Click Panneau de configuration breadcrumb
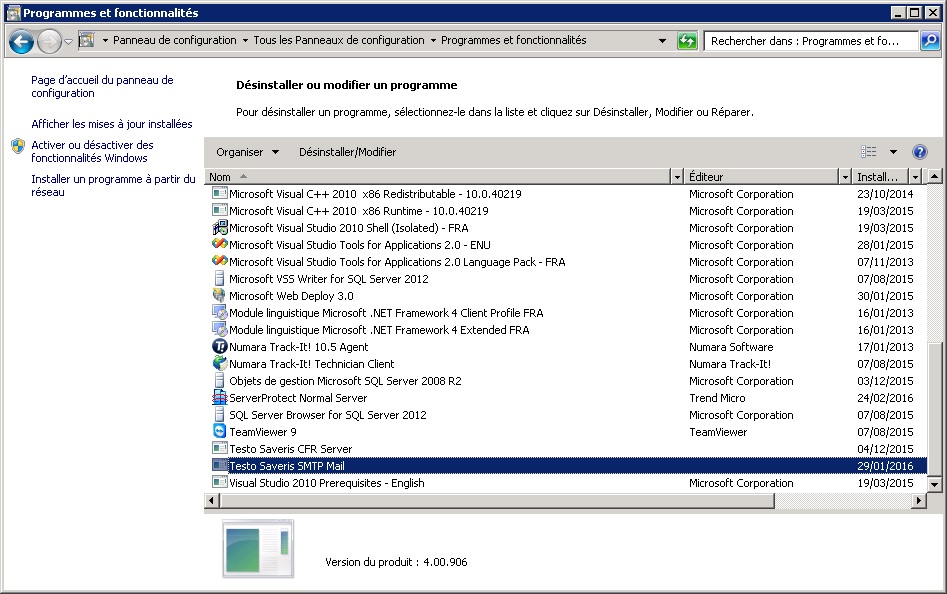 (175, 40)
